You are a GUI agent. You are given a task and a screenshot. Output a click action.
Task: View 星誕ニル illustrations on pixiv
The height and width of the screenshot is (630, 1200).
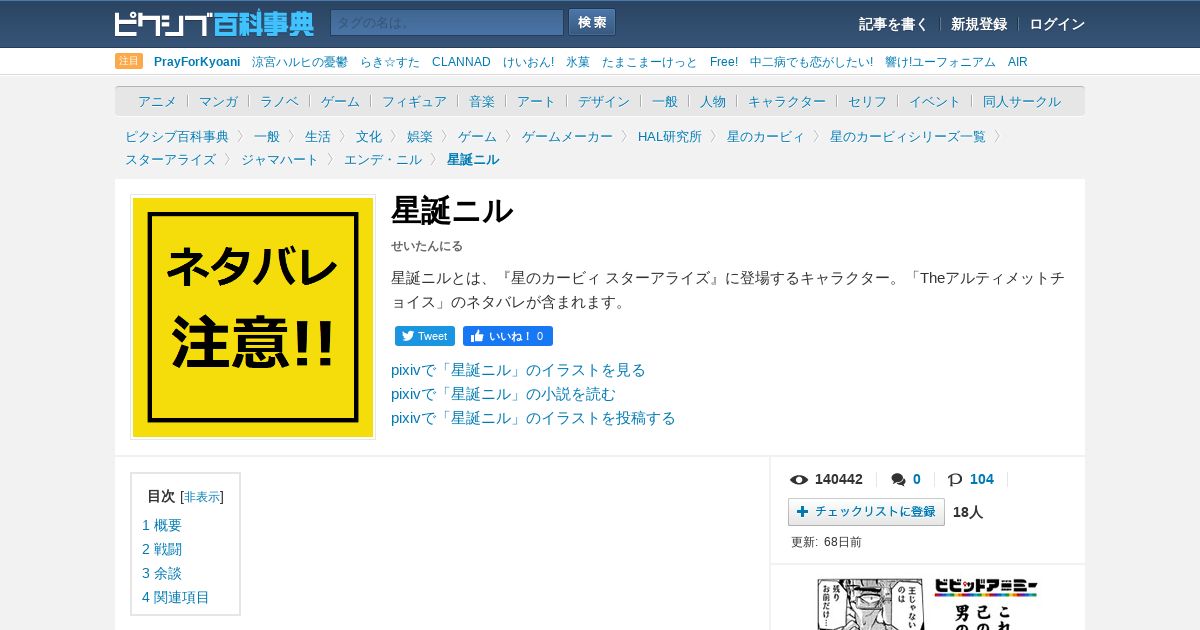point(518,370)
